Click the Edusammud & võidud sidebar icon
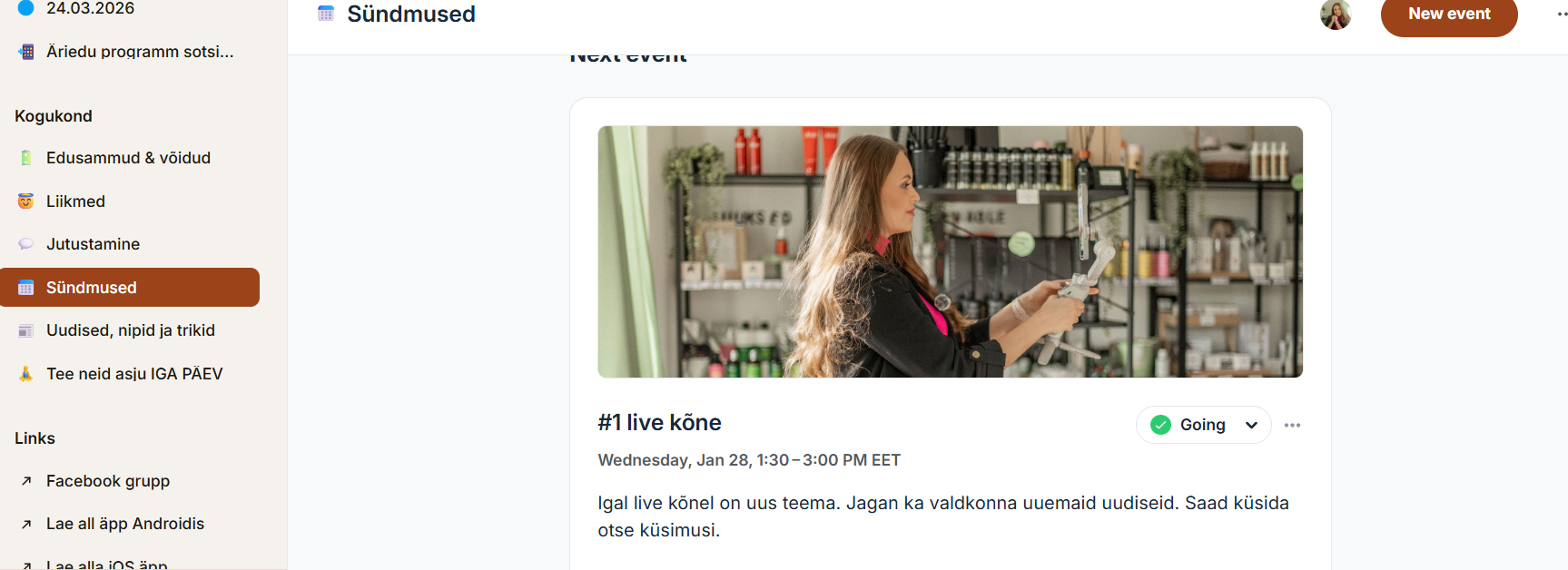Screen dimensions: 1568x570 click(26, 158)
